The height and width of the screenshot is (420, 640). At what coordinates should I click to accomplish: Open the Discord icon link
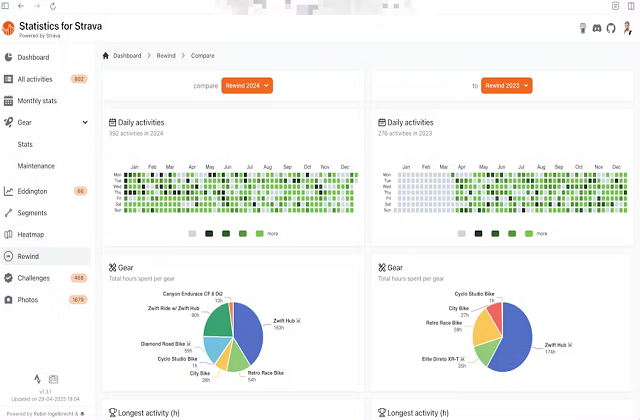(597, 28)
